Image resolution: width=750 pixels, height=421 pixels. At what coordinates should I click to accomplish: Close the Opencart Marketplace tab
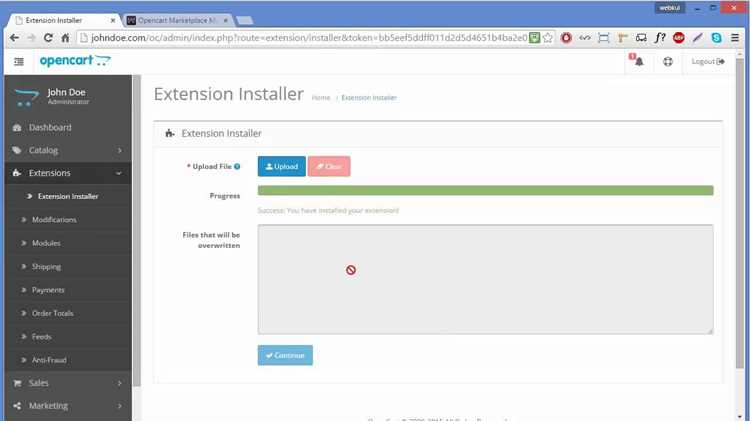point(225,20)
